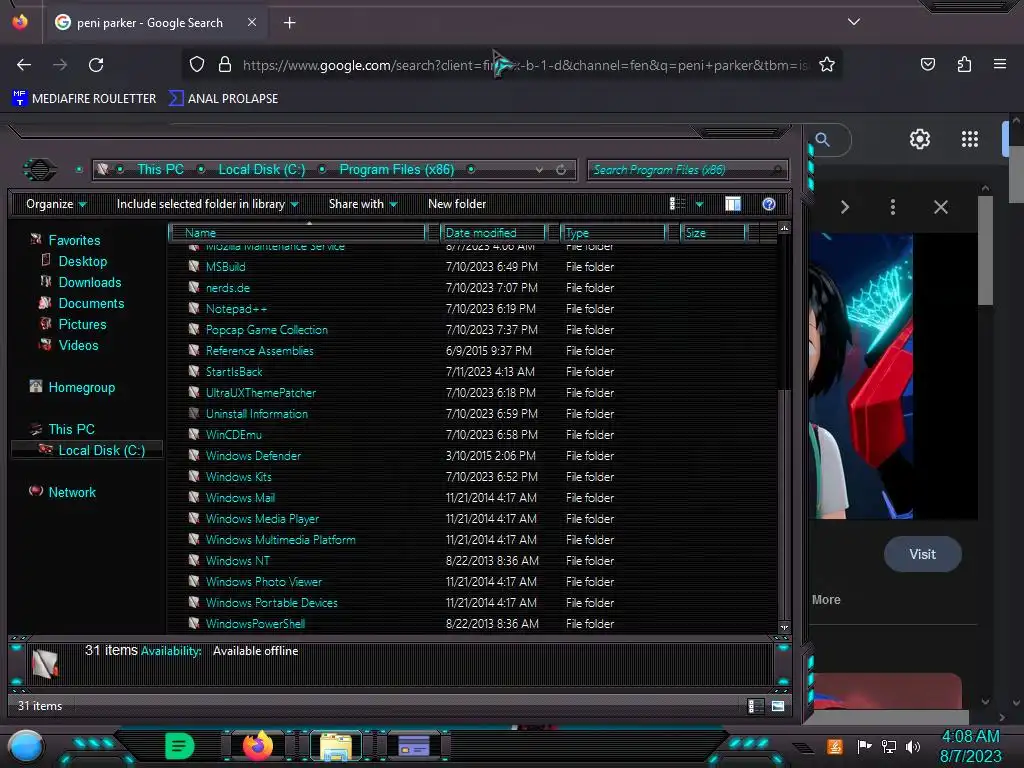Switch to details view in status bar

(756, 706)
